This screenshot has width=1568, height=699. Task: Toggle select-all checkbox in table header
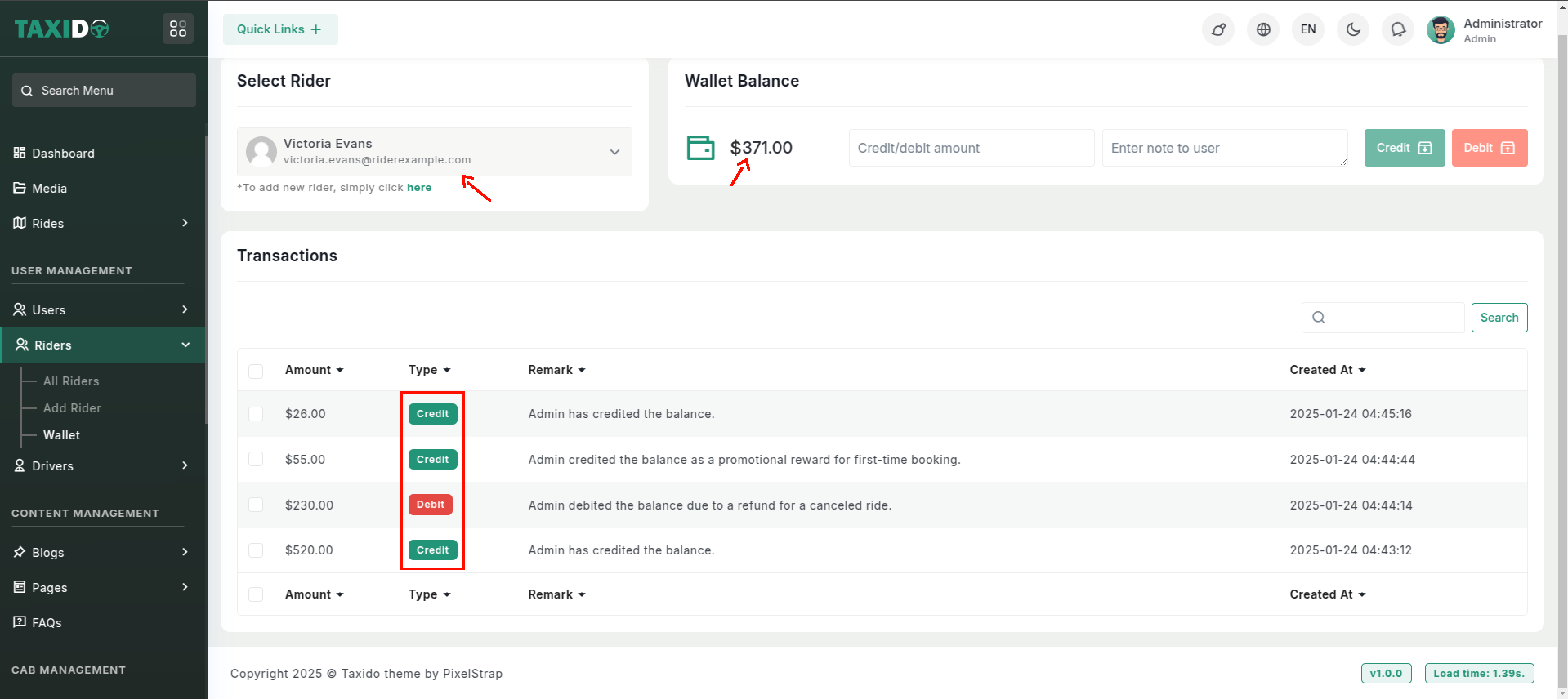(x=256, y=371)
